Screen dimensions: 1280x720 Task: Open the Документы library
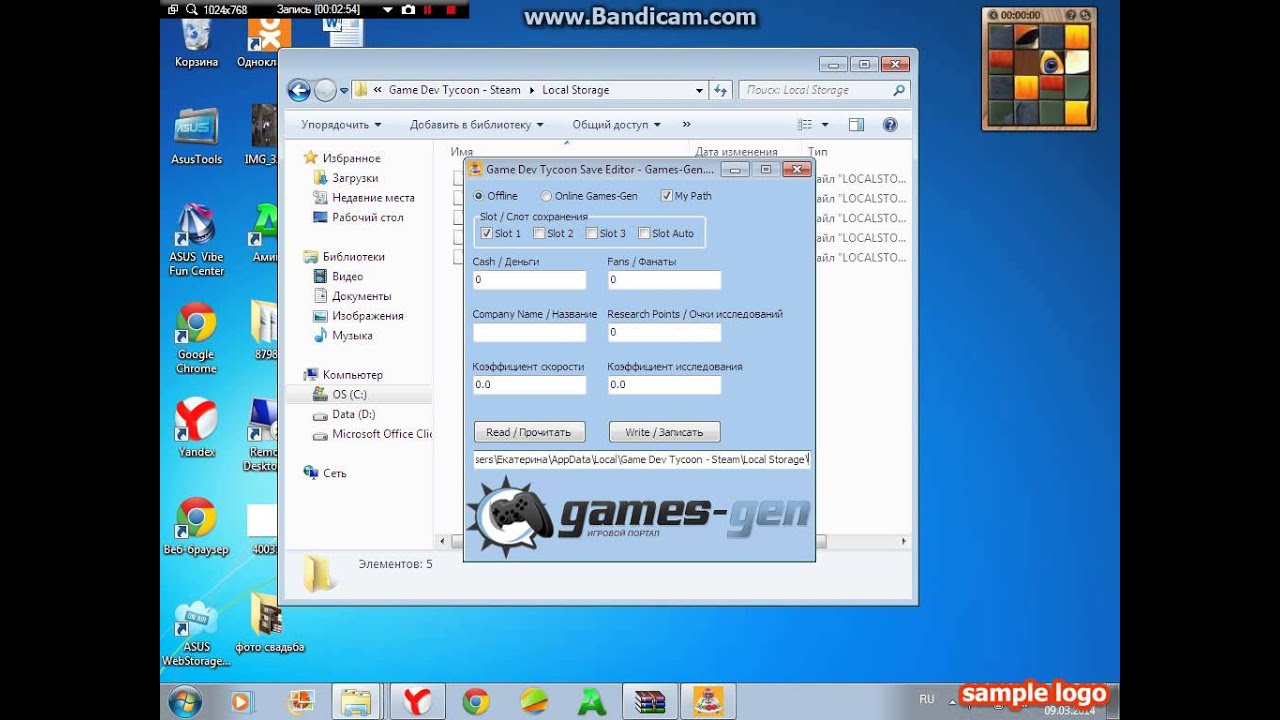361,296
